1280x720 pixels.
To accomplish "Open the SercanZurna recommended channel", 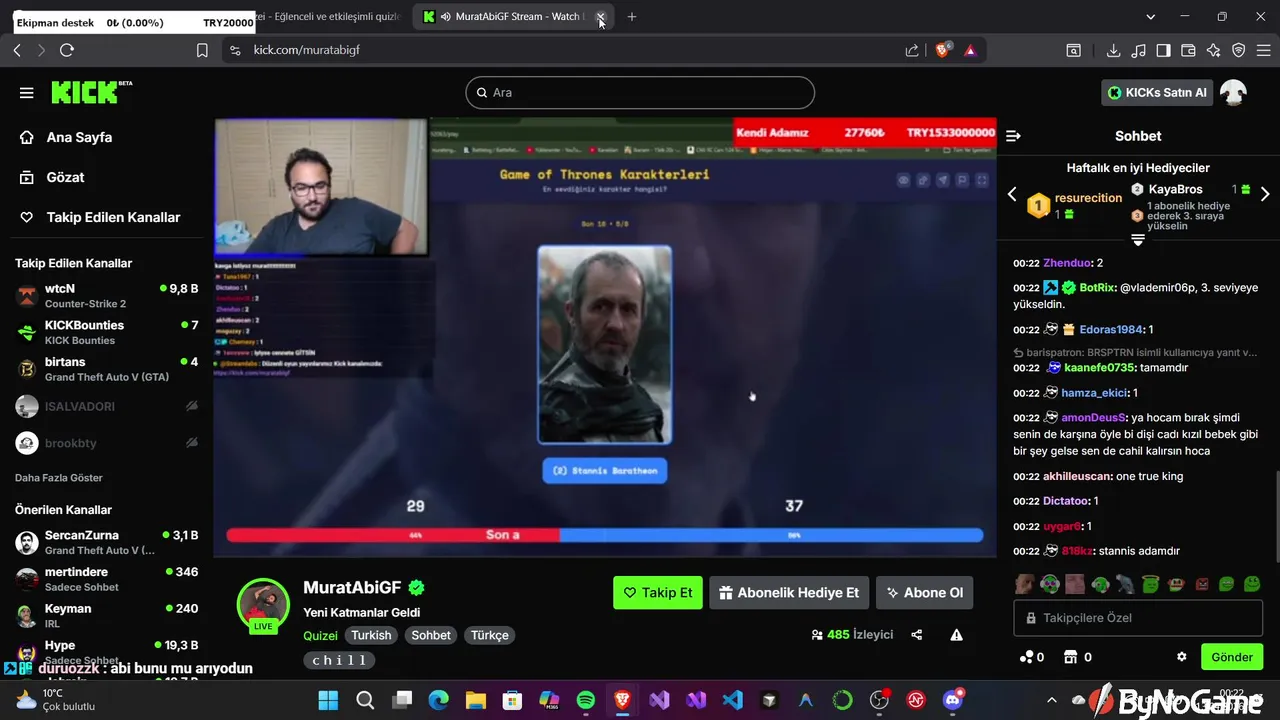I will tap(106, 542).
